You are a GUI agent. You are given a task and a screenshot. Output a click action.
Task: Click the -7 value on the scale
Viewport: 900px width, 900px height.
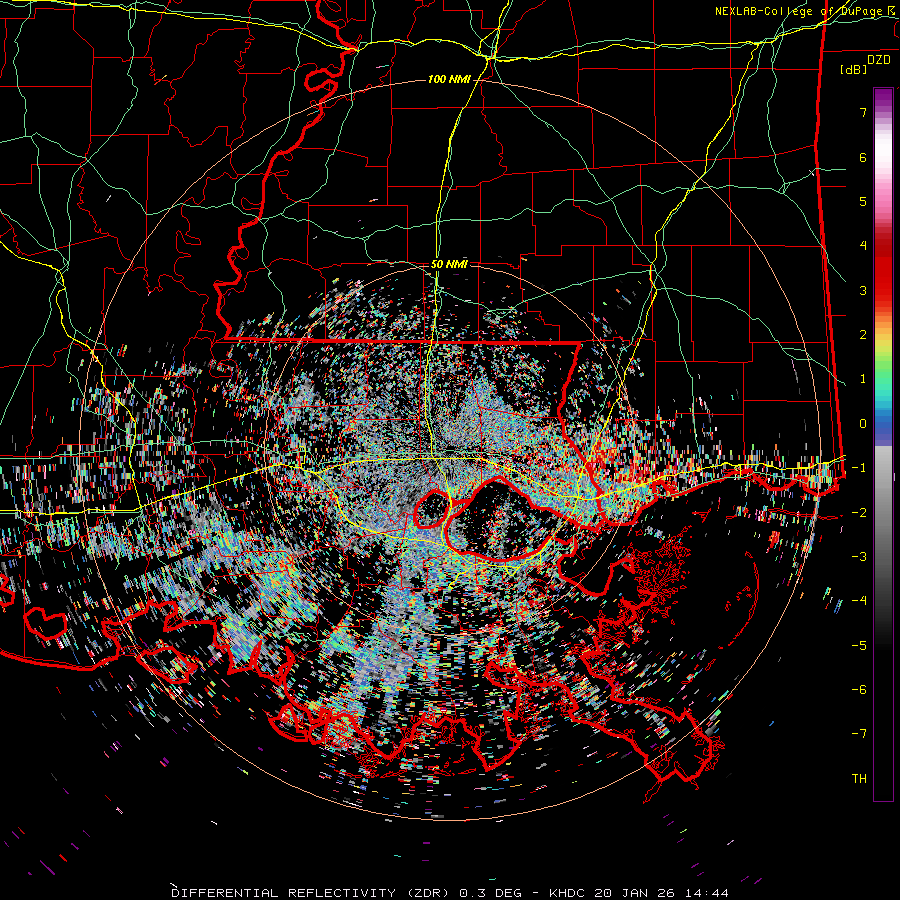[859, 734]
